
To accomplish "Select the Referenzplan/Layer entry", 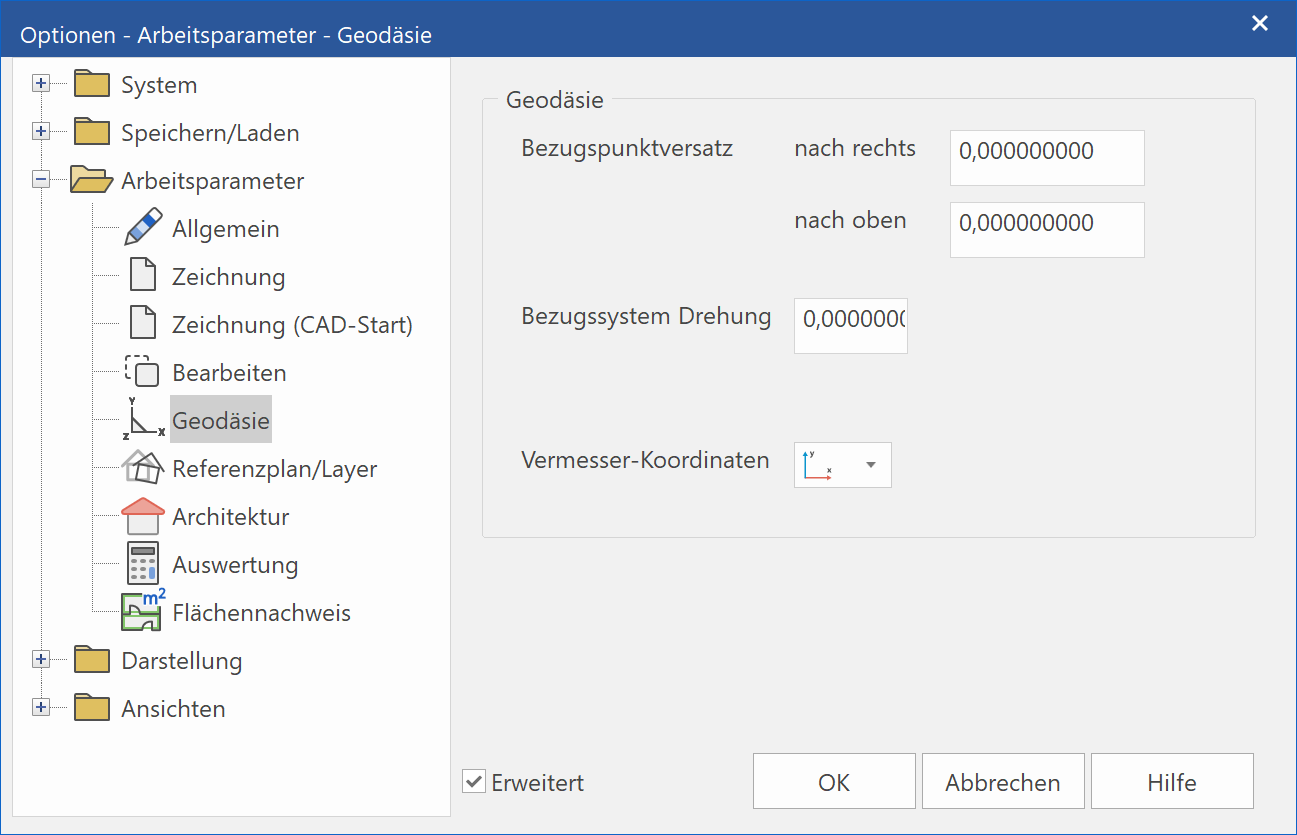I will point(275,469).
